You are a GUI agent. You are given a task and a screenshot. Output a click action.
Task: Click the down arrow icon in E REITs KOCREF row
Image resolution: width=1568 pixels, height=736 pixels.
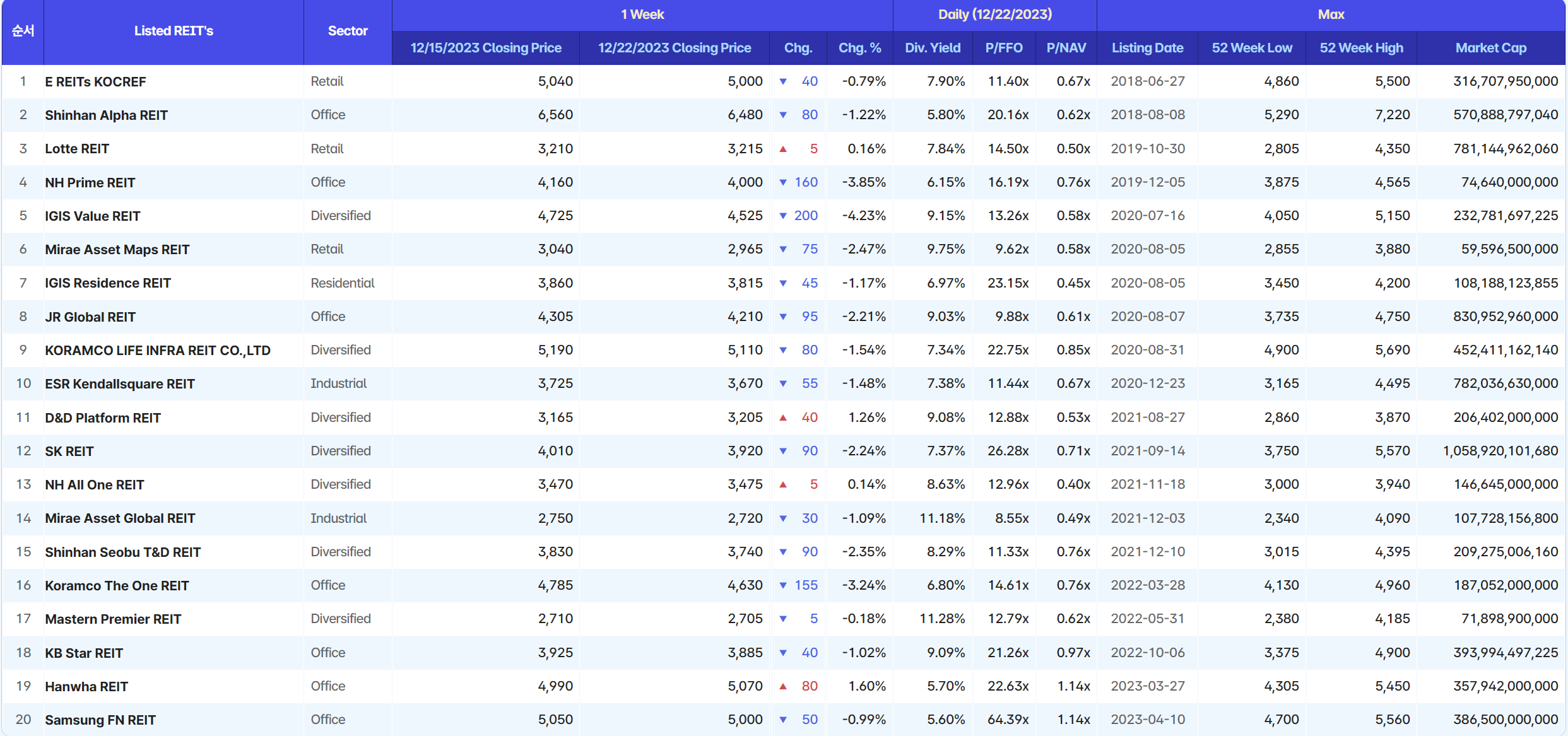(x=783, y=81)
